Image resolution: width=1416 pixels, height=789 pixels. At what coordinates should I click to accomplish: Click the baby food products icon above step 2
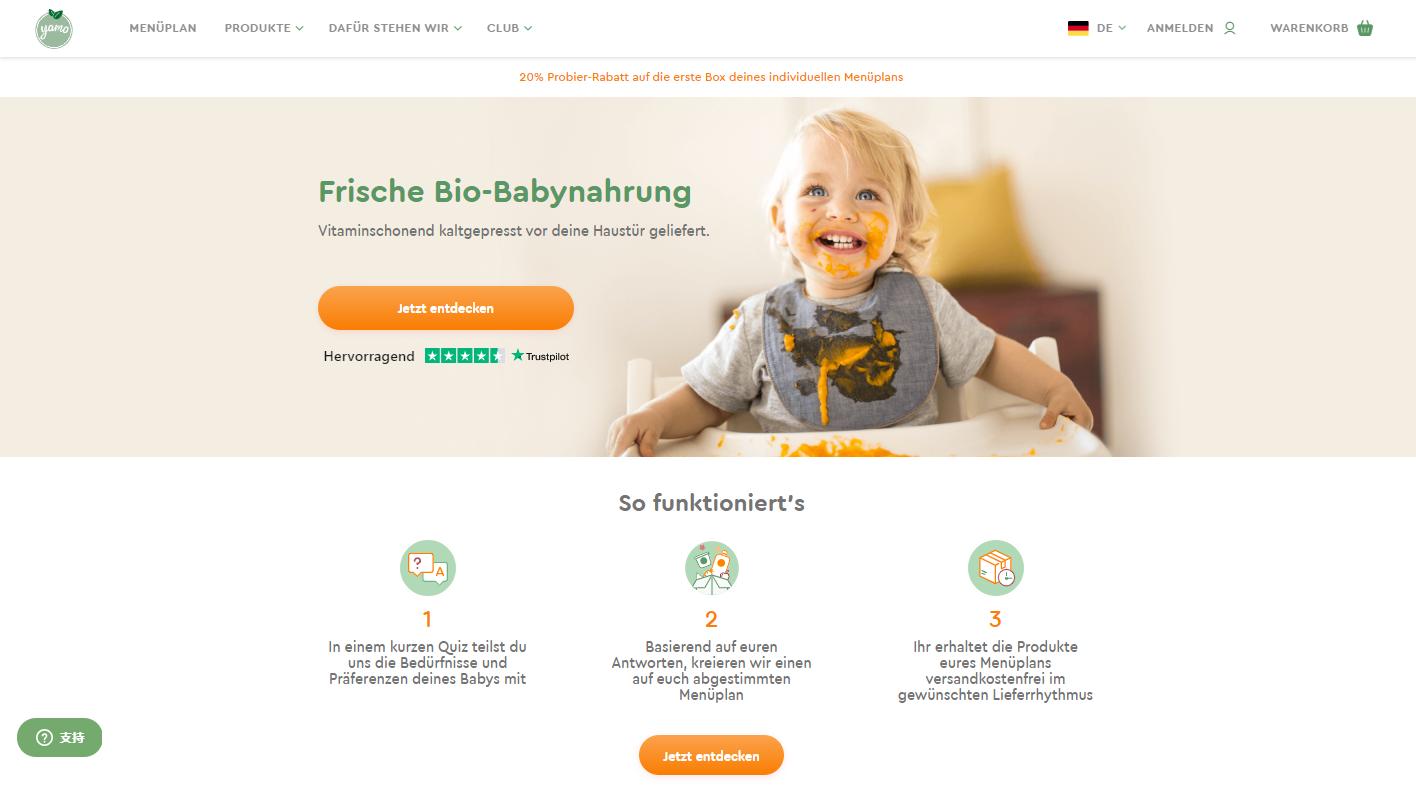(x=711, y=568)
